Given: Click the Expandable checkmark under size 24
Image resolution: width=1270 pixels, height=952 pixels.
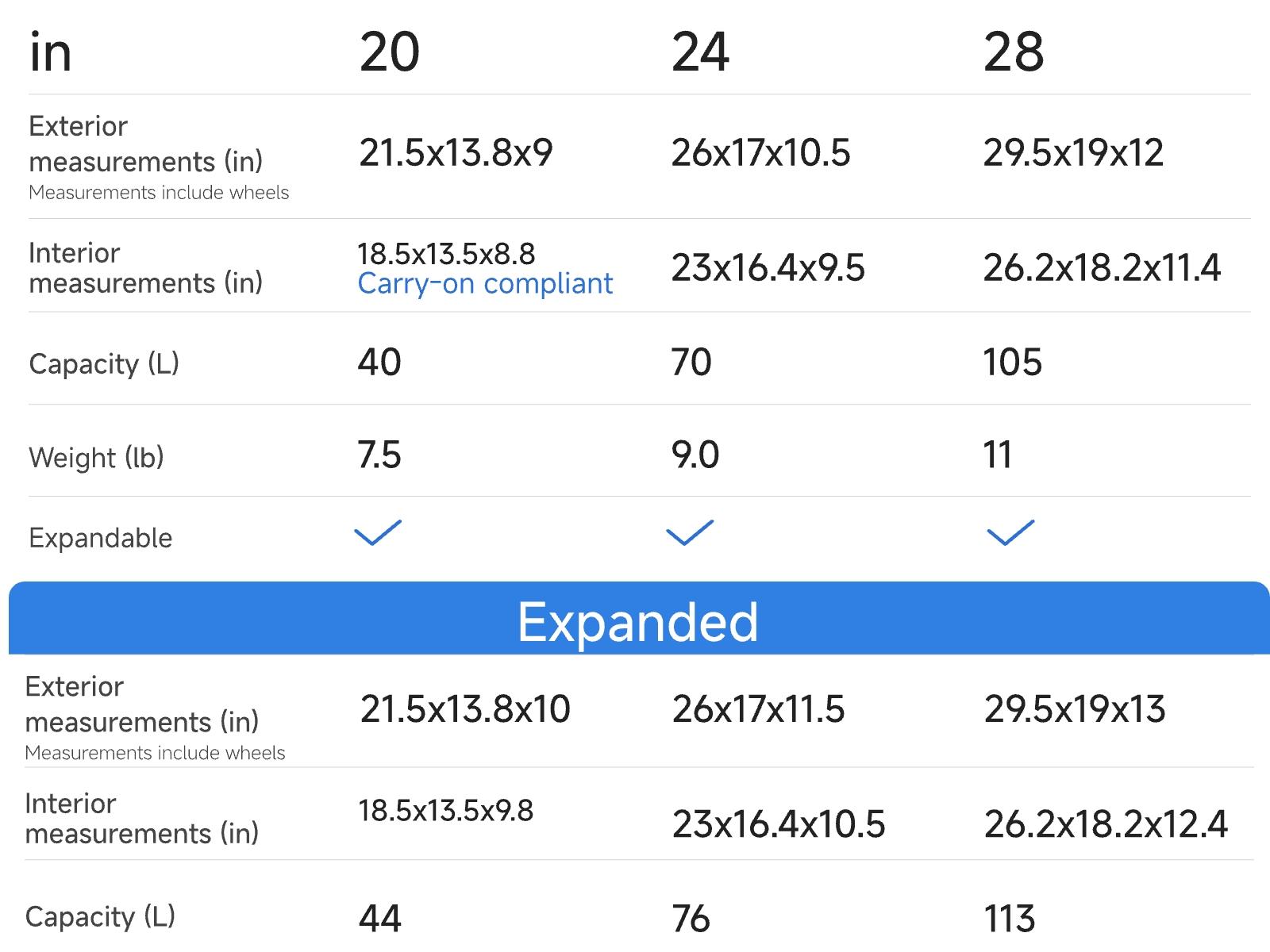Looking at the screenshot, I should (x=690, y=533).
